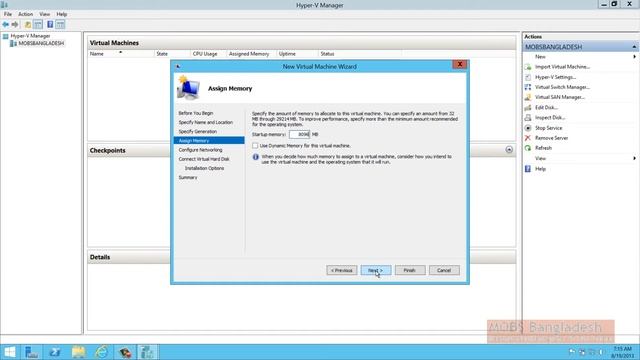Expand the New submenu arrow in Actions
Image resolution: width=640 pixels, height=360 pixels.
tap(634, 57)
